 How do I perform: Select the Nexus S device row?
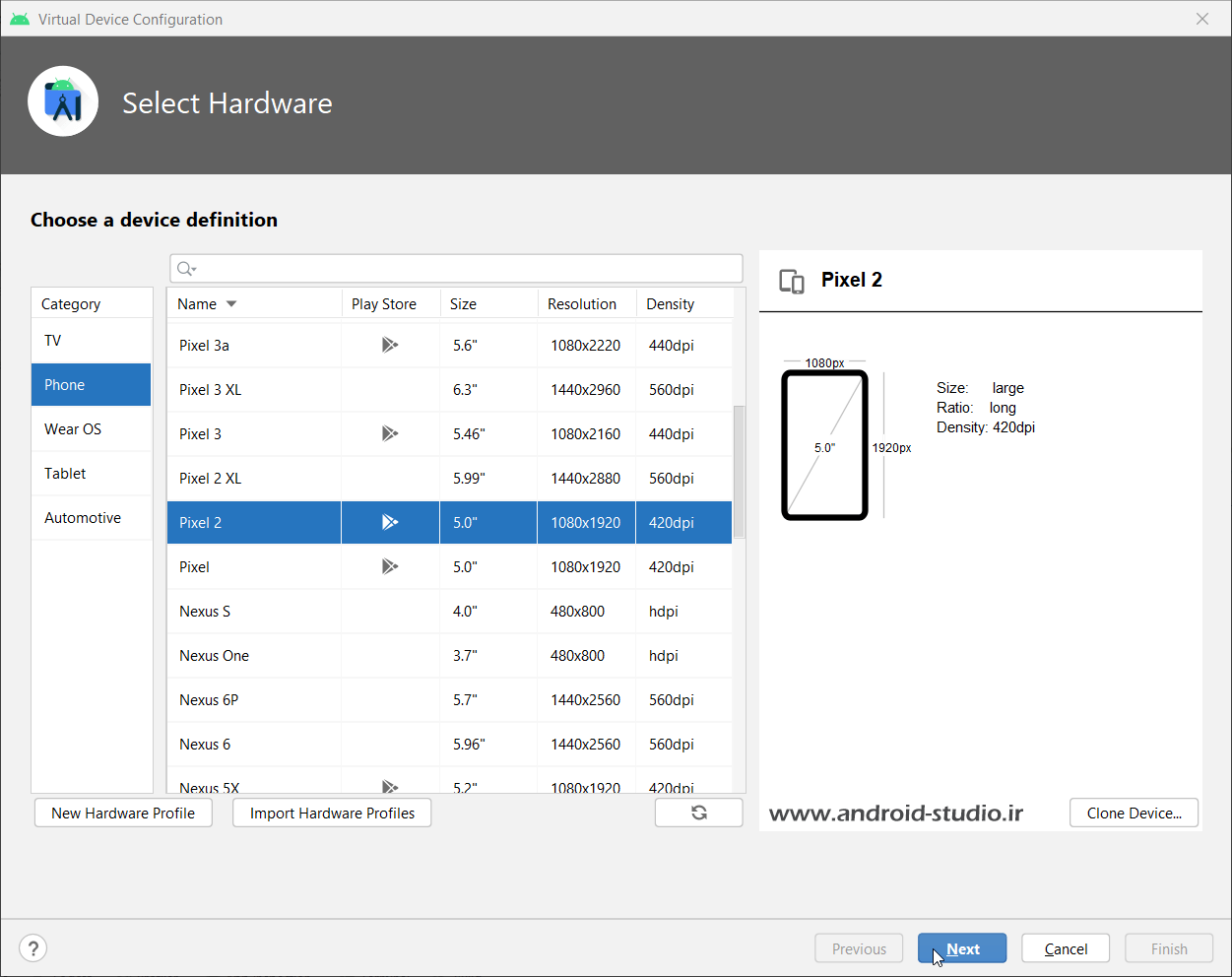[450, 611]
